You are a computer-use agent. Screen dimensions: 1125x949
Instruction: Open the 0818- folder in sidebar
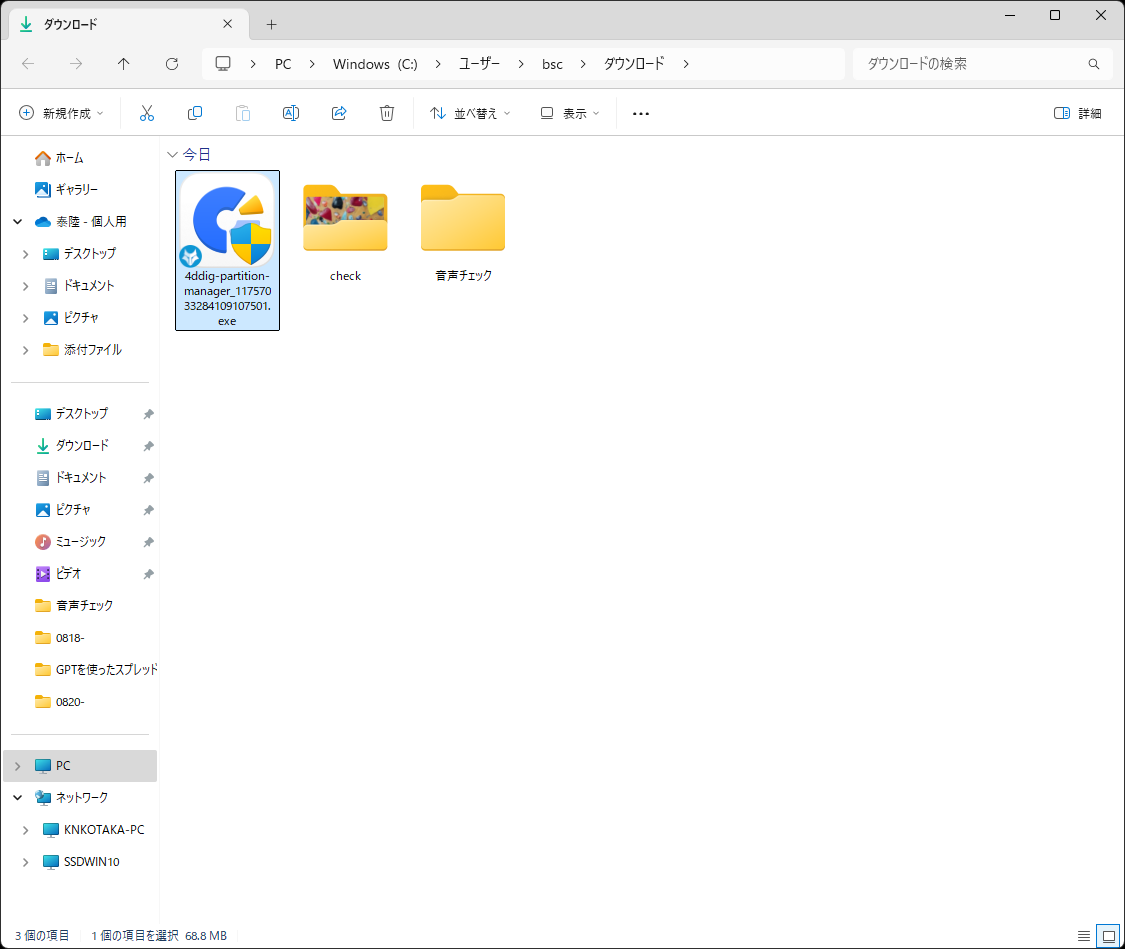[x=59, y=638]
